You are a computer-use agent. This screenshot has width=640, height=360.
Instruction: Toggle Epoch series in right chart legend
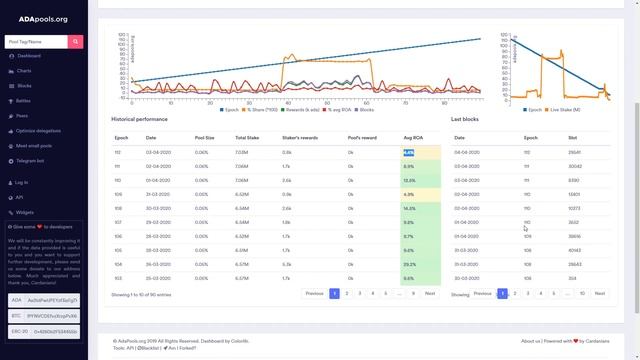click(533, 110)
